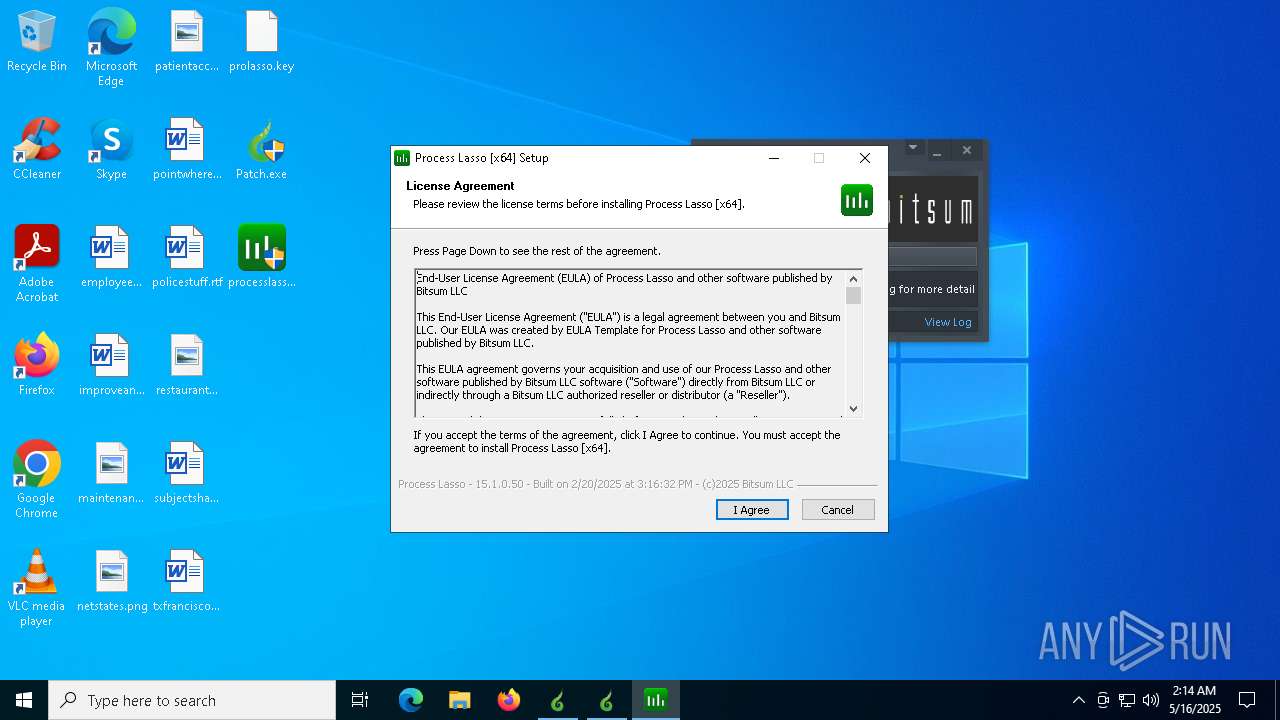This screenshot has width=1280, height=720.
Task: Click the taskbar search box
Action: click(x=192, y=700)
